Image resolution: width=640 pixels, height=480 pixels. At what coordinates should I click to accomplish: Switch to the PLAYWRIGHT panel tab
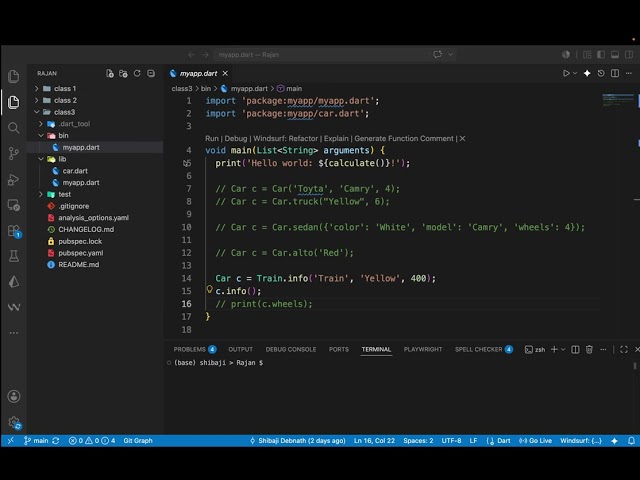423,349
